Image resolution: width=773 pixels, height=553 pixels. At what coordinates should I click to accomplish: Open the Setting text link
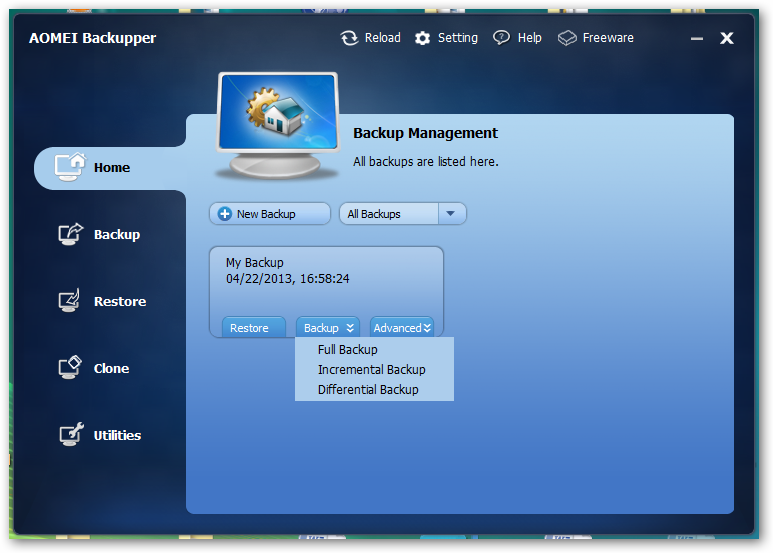[457, 38]
